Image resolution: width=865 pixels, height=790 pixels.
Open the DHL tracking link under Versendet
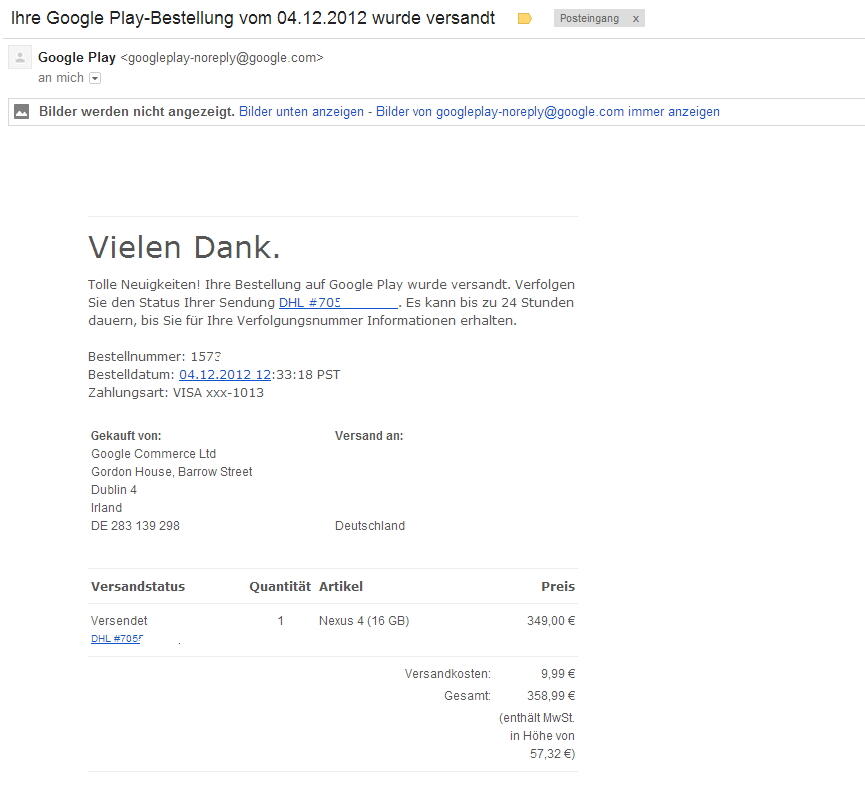click(x=117, y=638)
